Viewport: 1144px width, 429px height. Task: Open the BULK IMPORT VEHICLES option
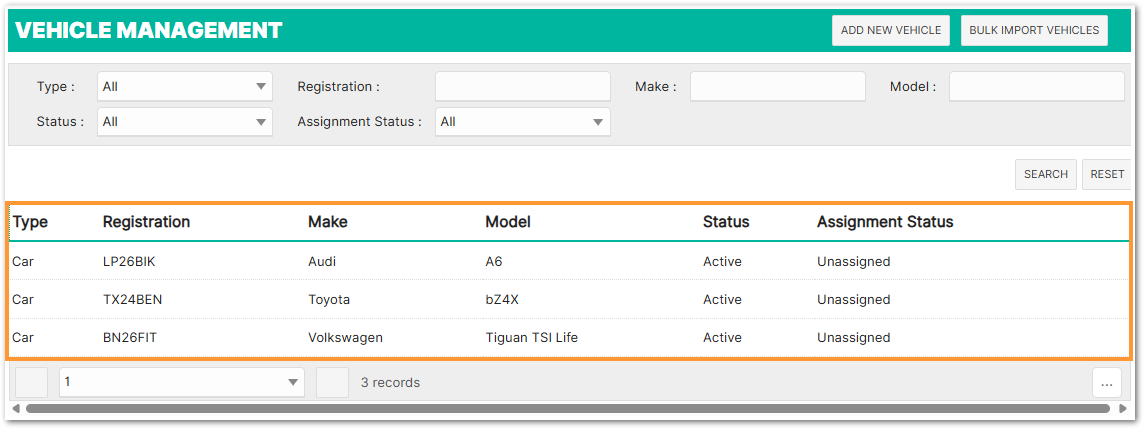(1034, 30)
